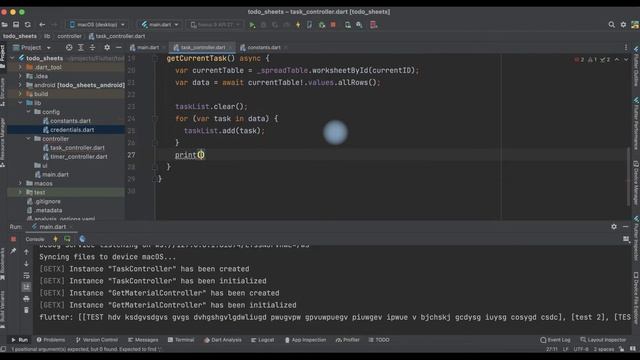This screenshot has width=640, height=360.
Task: Expand the build folder
Action: [20, 94]
